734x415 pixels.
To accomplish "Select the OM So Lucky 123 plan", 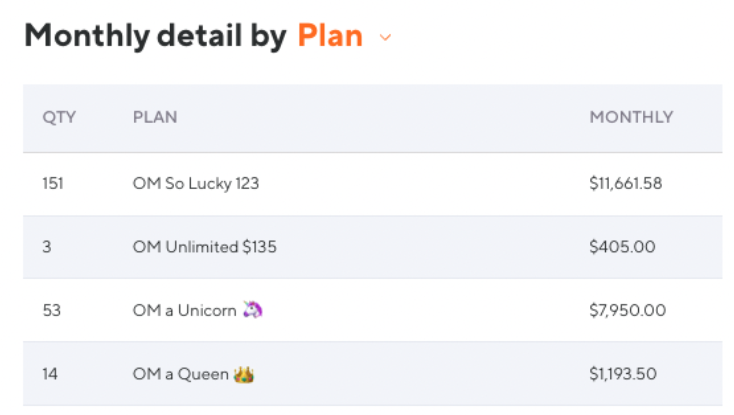I will click(196, 183).
